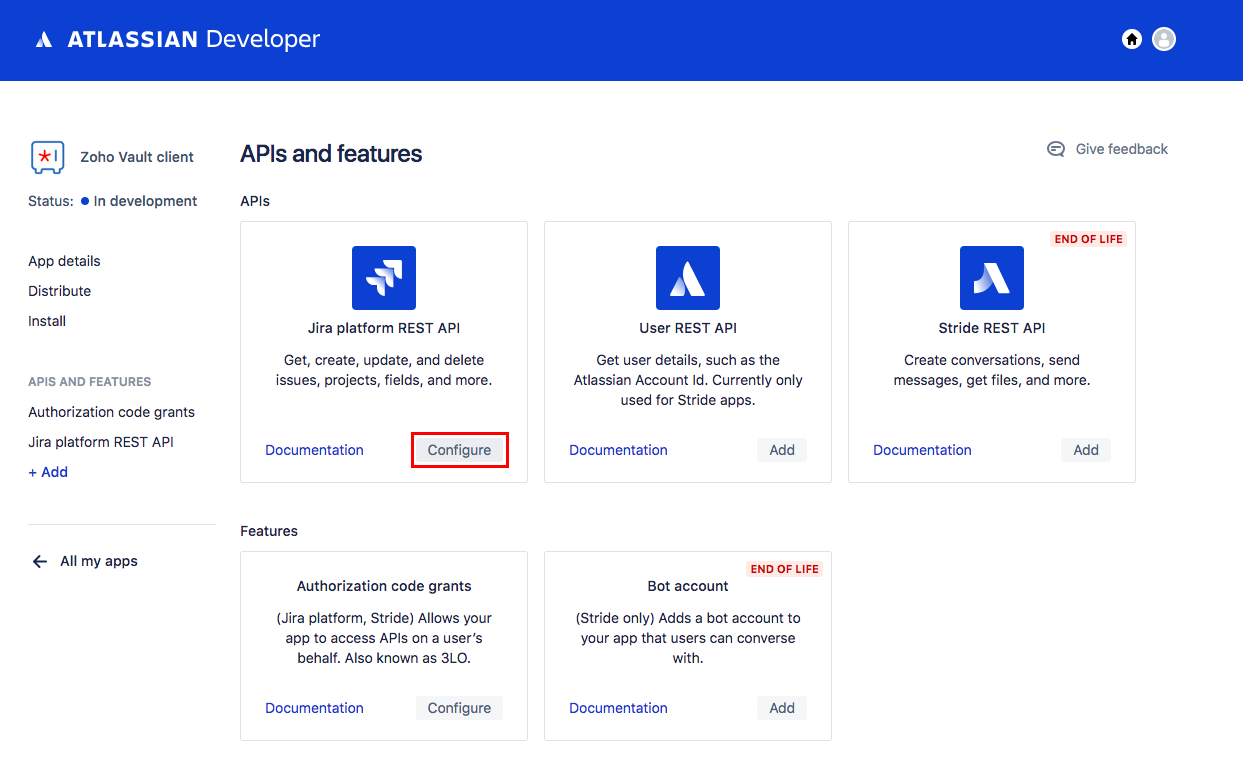1243x783 pixels.
Task: Open the home icon in header
Action: click(1132, 39)
